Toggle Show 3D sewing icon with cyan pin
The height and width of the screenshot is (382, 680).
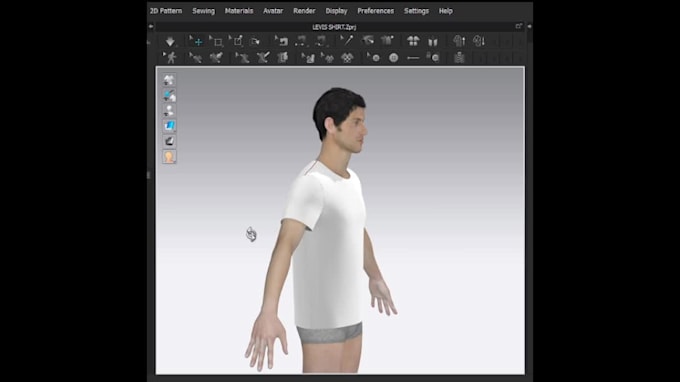(169, 95)
